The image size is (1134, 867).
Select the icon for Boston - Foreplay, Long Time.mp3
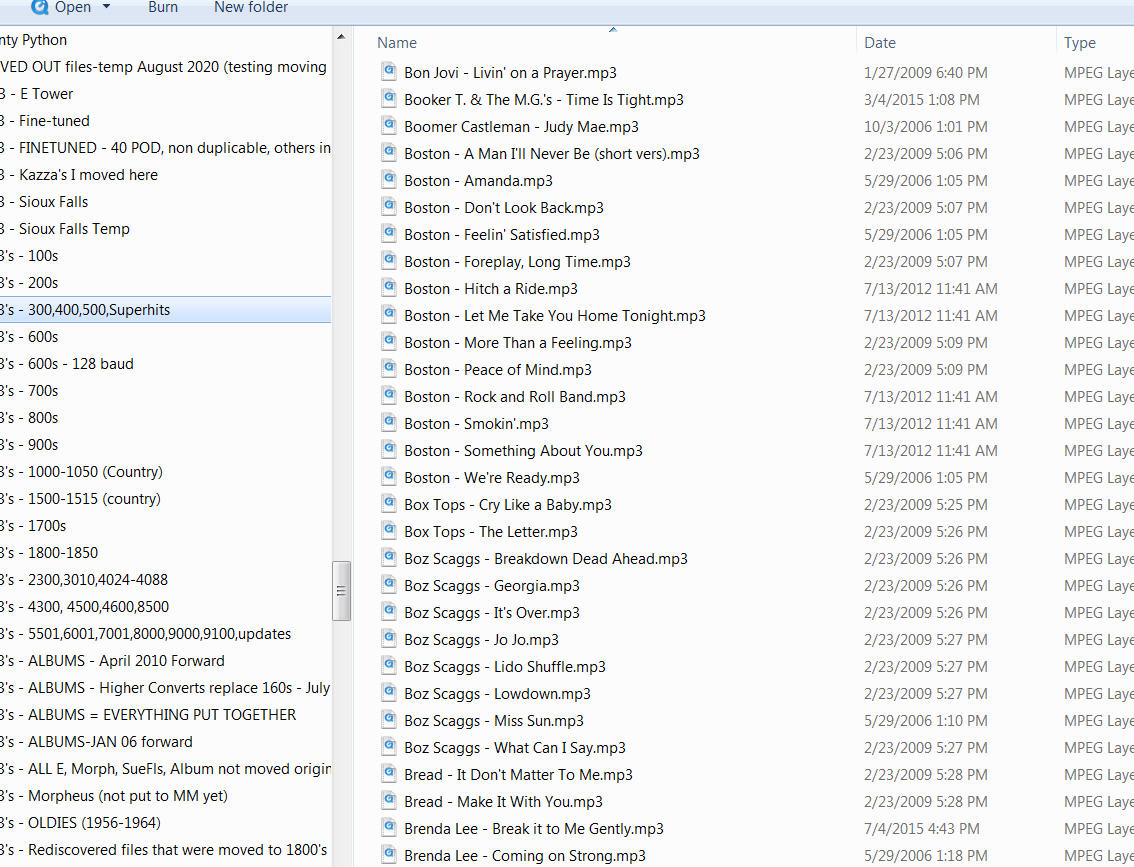[388, 260]
